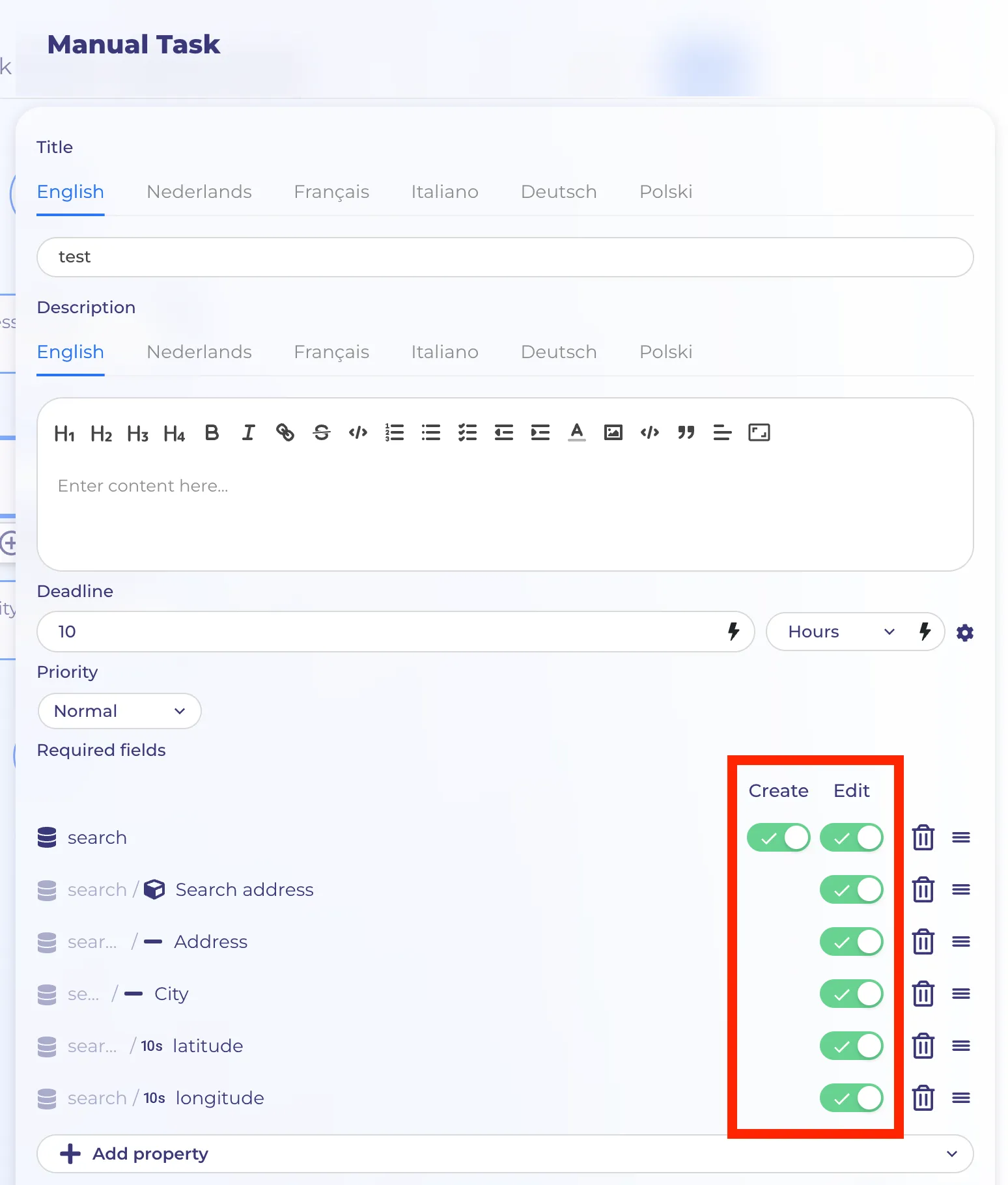
Task: Toggle Edit switch for search field
Action: pos(852,837)
